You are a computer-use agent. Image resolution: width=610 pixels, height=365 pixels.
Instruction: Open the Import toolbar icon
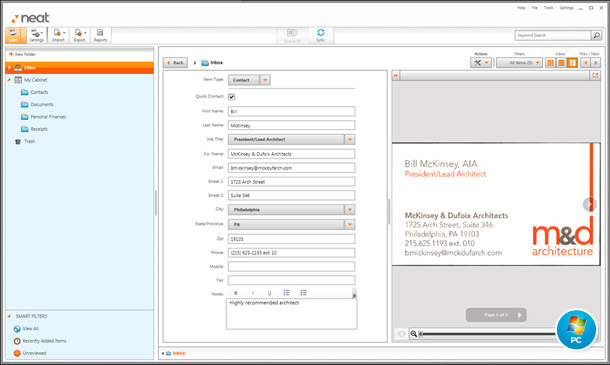(x=58, y=35)
